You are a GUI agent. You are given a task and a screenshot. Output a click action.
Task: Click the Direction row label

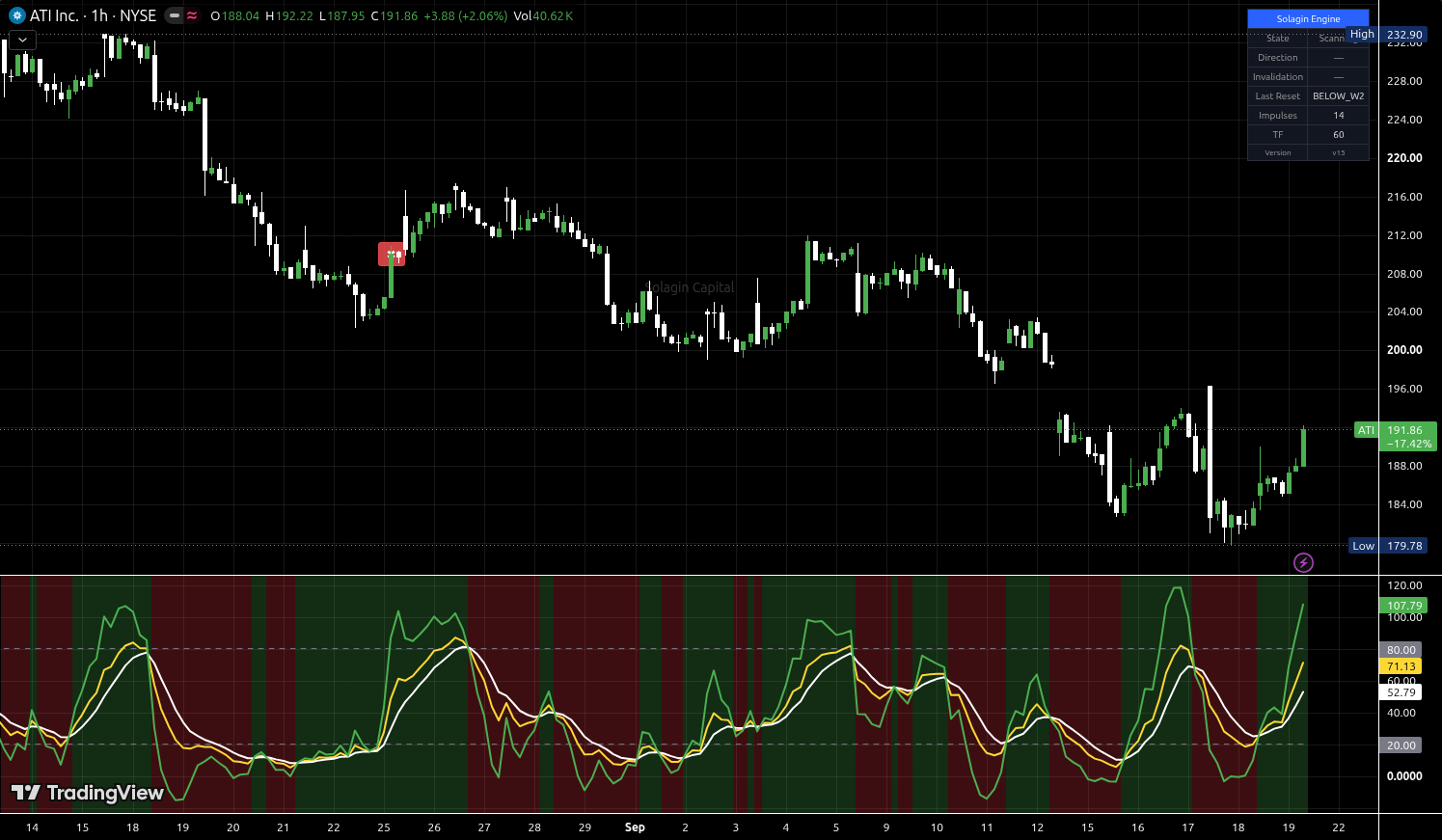coord(1277,57)
